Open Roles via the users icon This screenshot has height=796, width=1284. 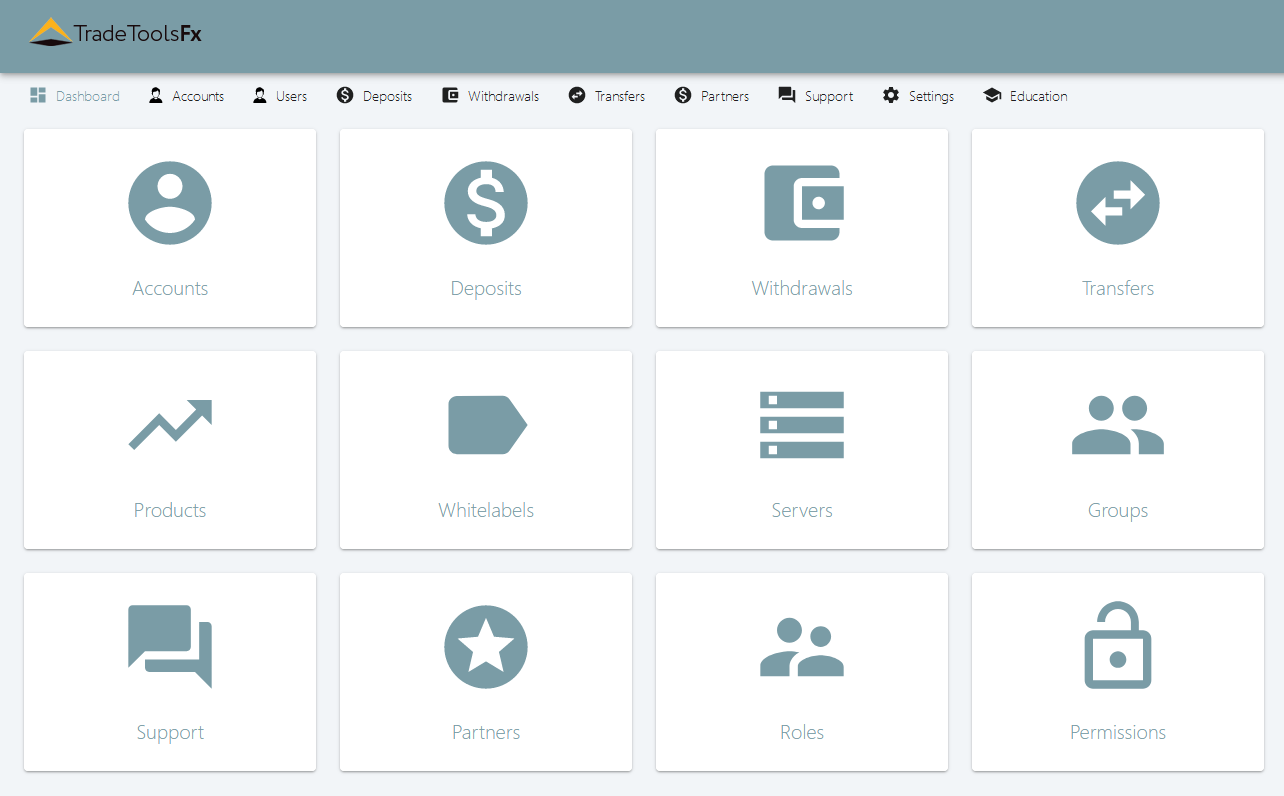(801, 647)
